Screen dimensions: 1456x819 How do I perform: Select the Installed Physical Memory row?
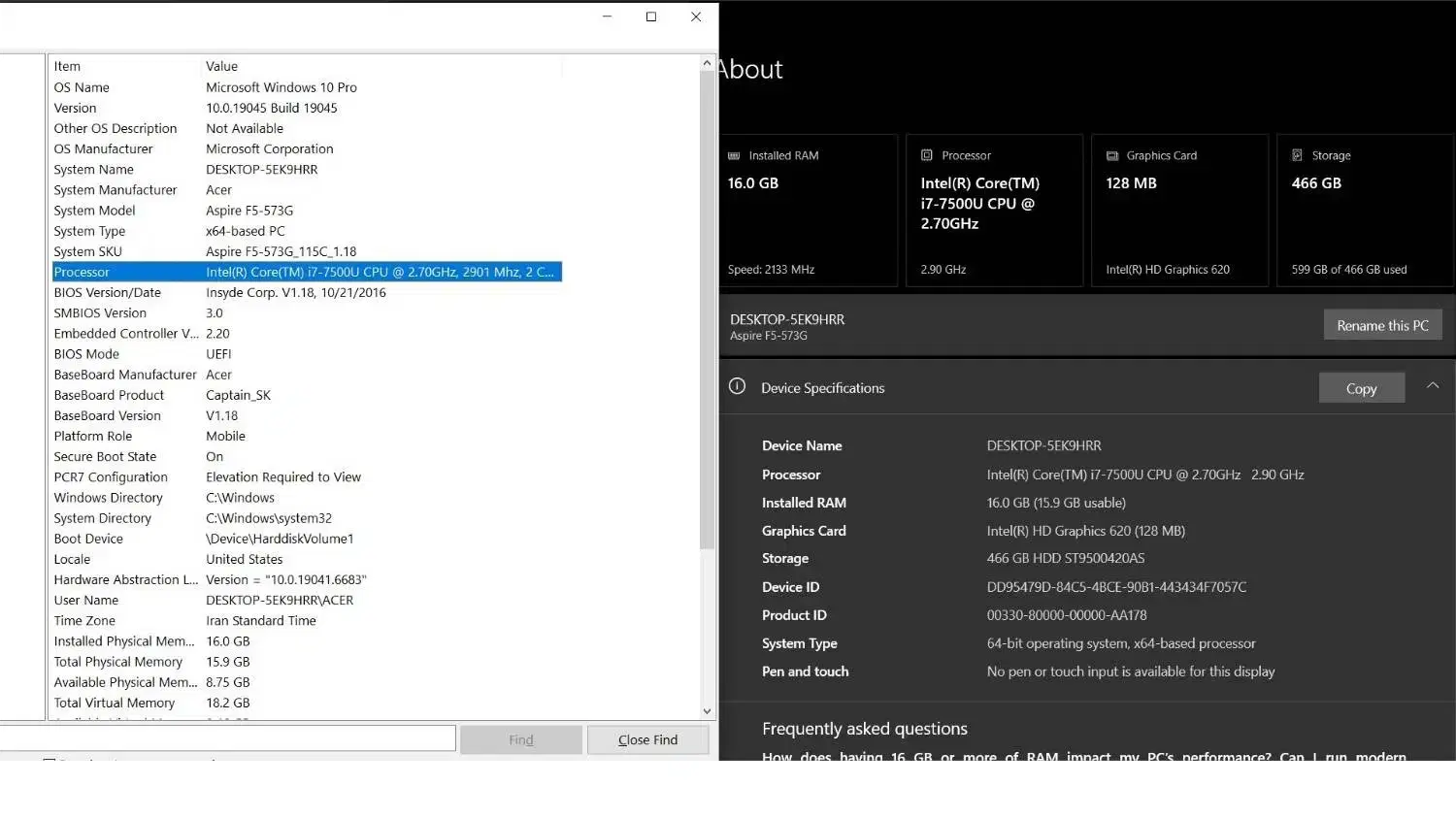(x=307, y=641)
